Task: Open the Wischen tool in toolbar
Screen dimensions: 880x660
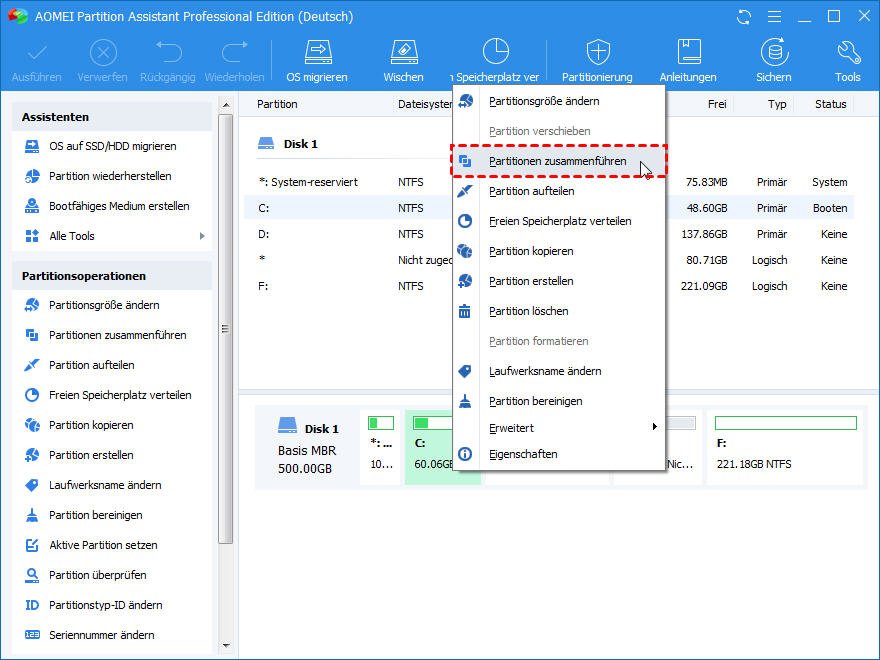Action: (404, 61)
